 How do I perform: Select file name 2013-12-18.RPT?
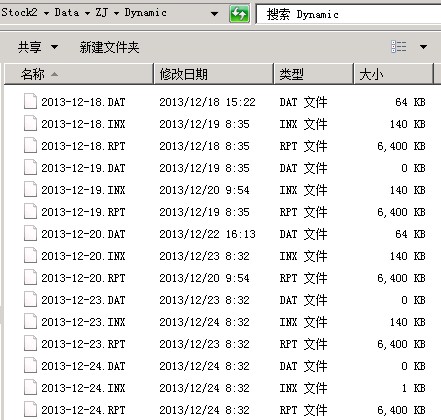83,146
